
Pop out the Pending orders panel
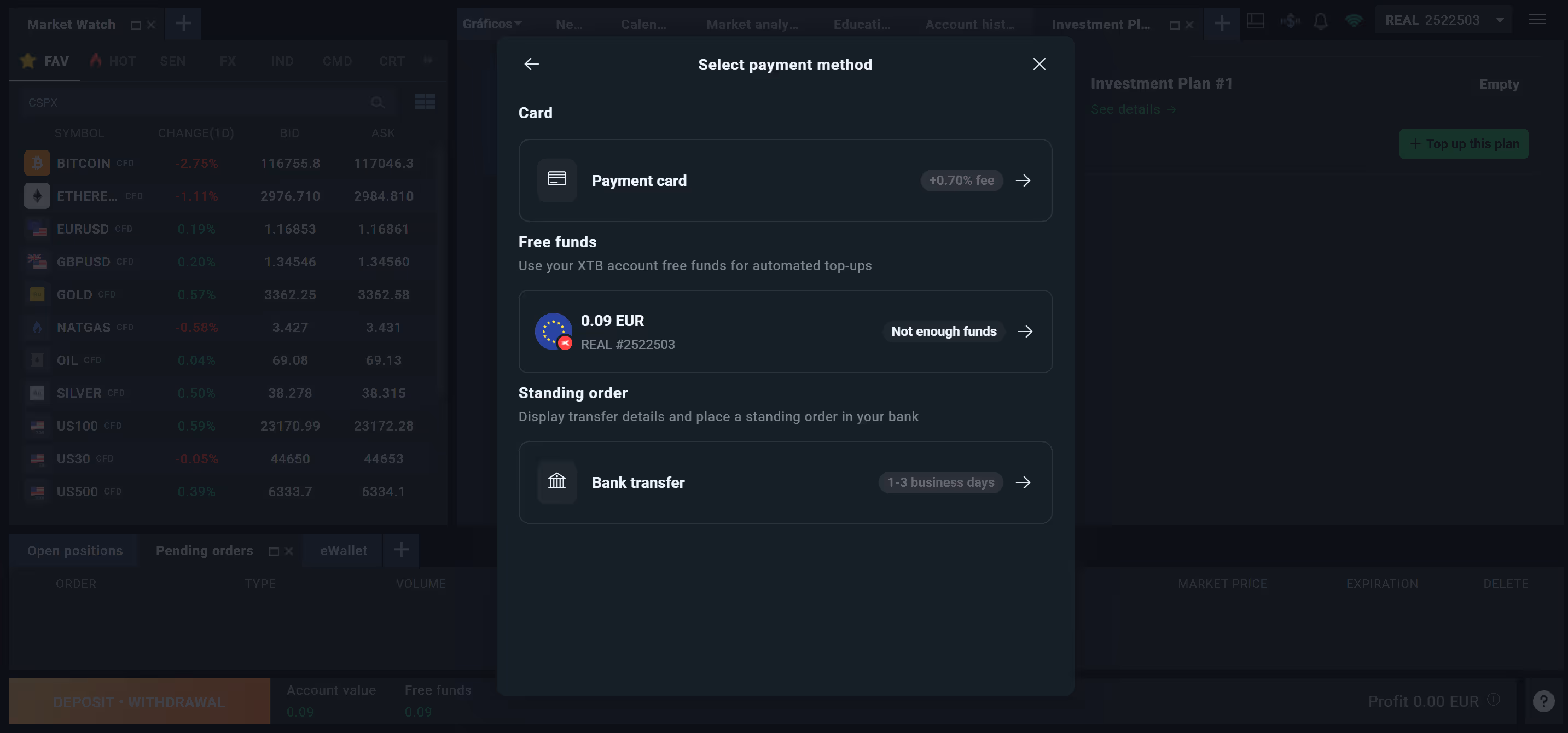274,551
